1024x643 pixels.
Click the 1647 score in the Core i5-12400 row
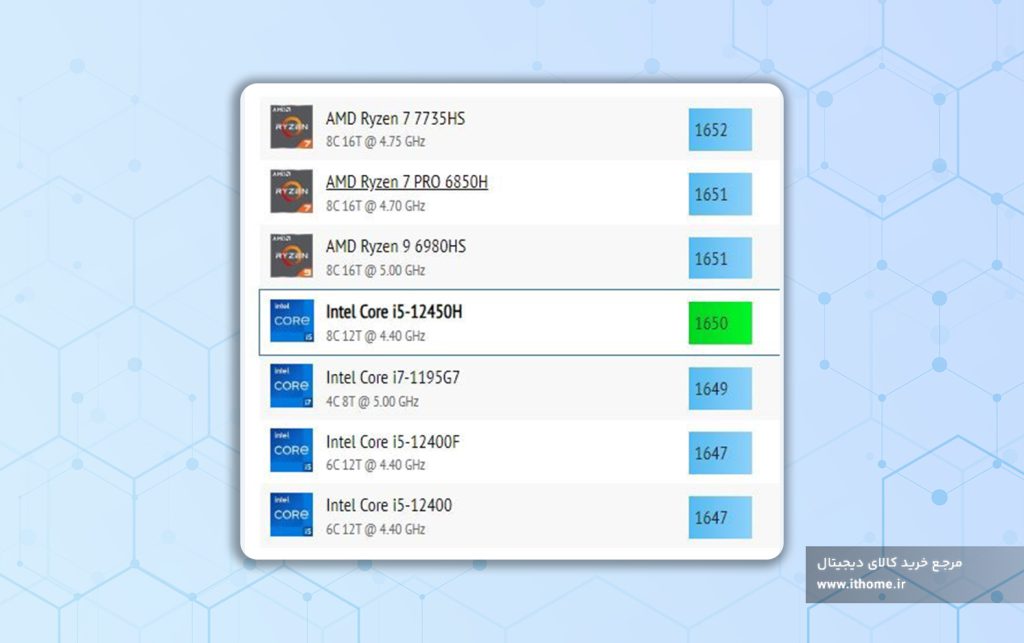720,517
